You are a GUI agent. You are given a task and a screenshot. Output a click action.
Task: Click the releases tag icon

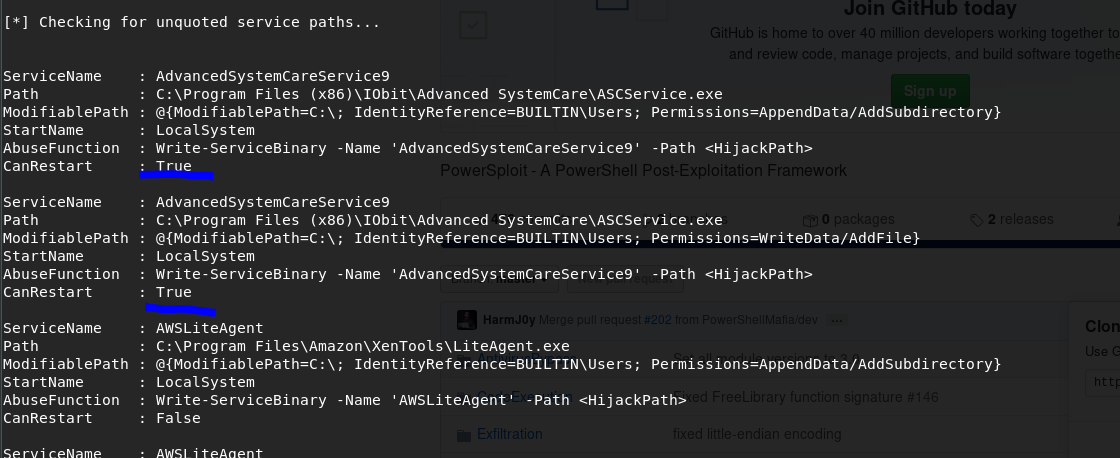coord(976,219)
